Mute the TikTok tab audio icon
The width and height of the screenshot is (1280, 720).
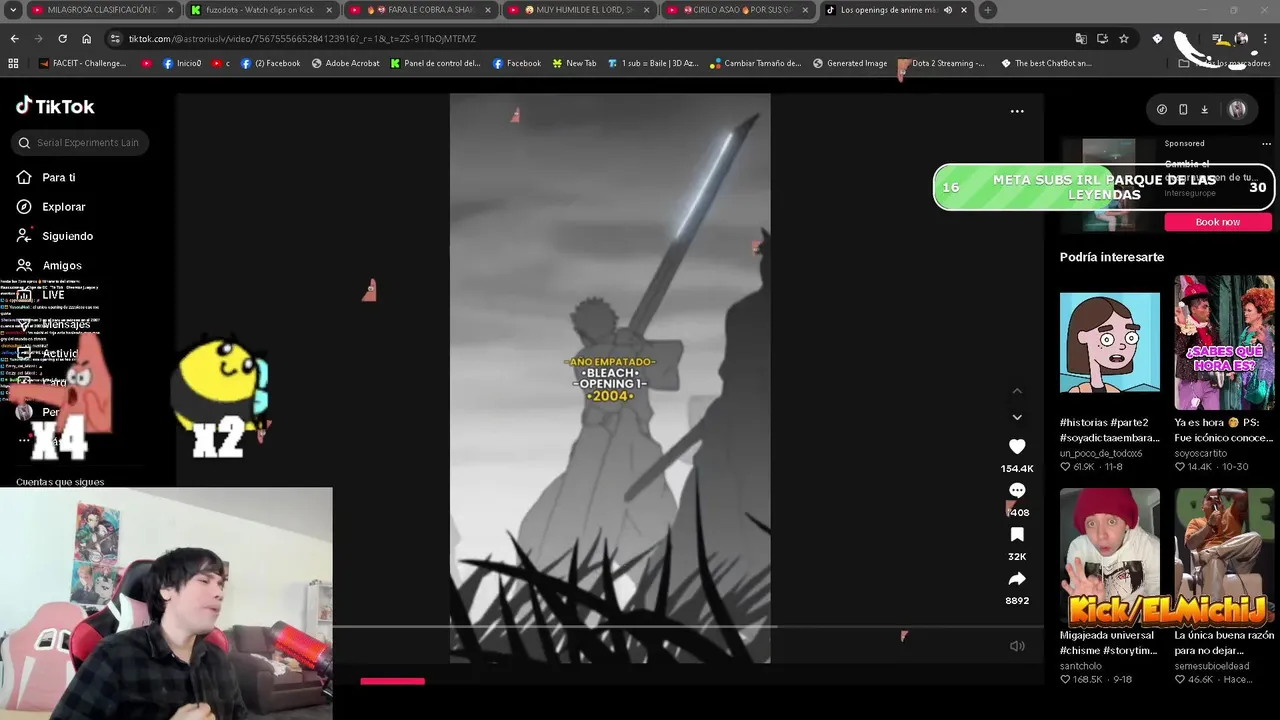coord(947,10)
